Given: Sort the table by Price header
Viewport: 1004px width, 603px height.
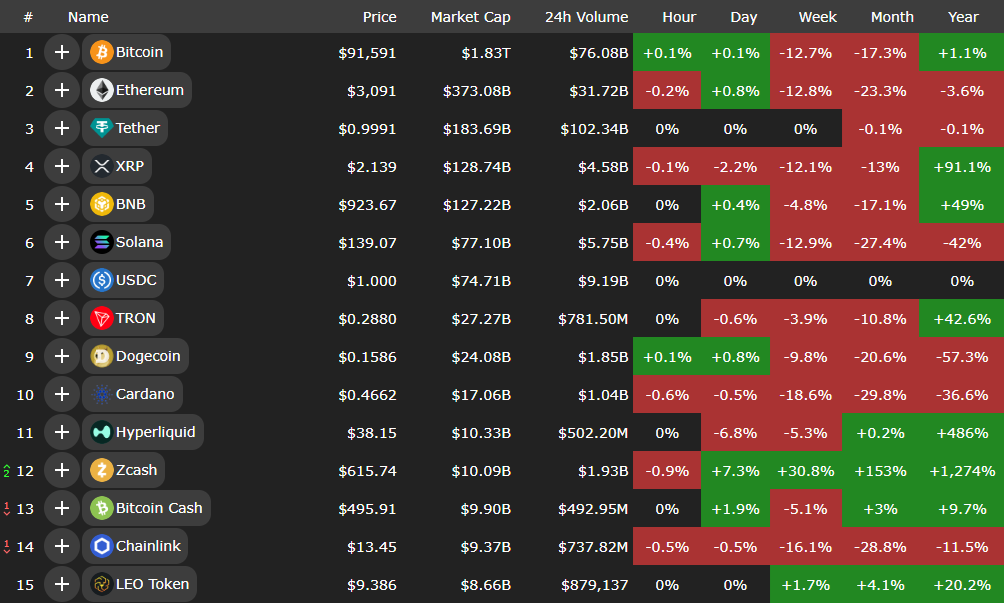Looking at the screenshot, I should (379, 17).
